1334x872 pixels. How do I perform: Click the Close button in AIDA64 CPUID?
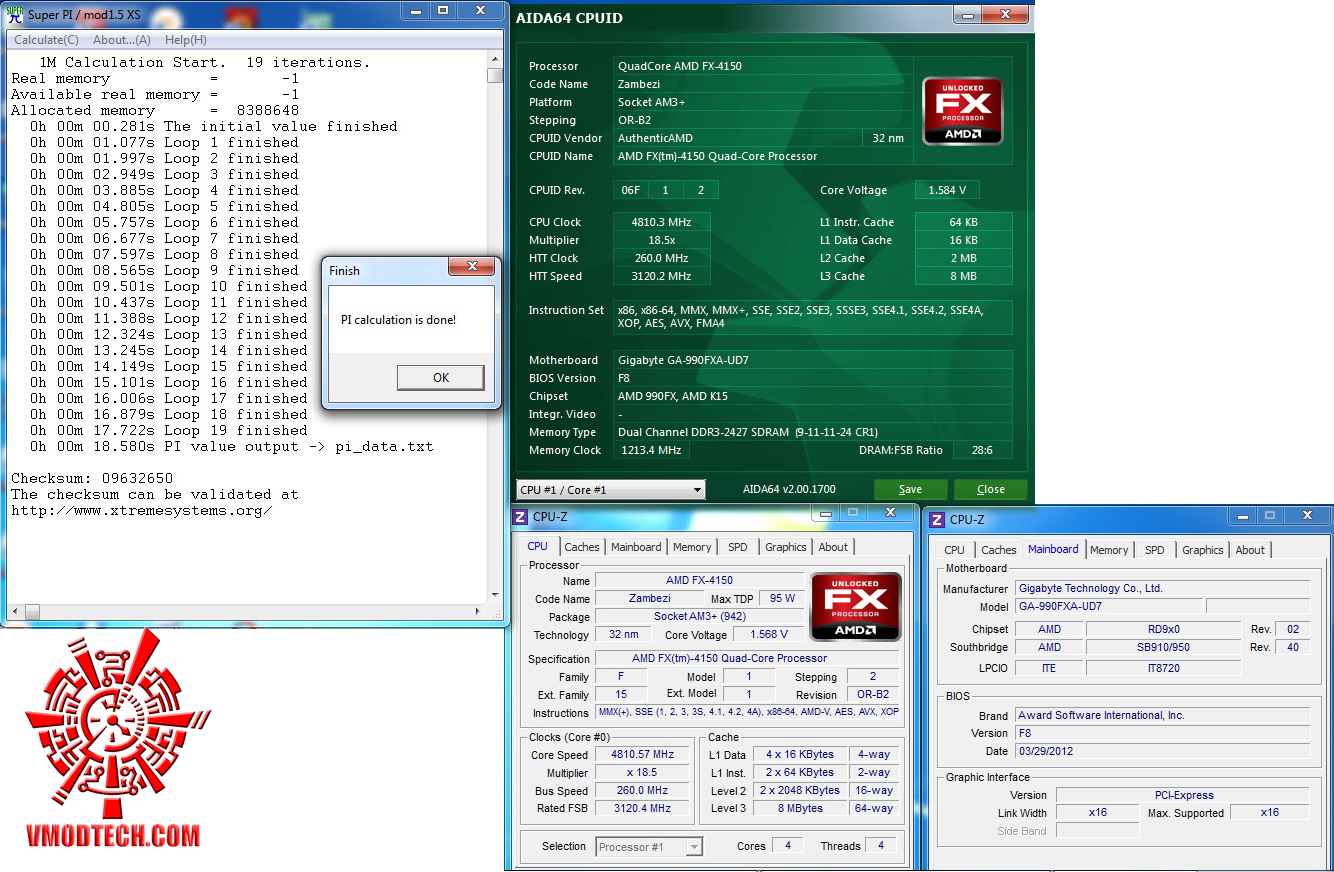pyautogui.click(x=991, y=489)
